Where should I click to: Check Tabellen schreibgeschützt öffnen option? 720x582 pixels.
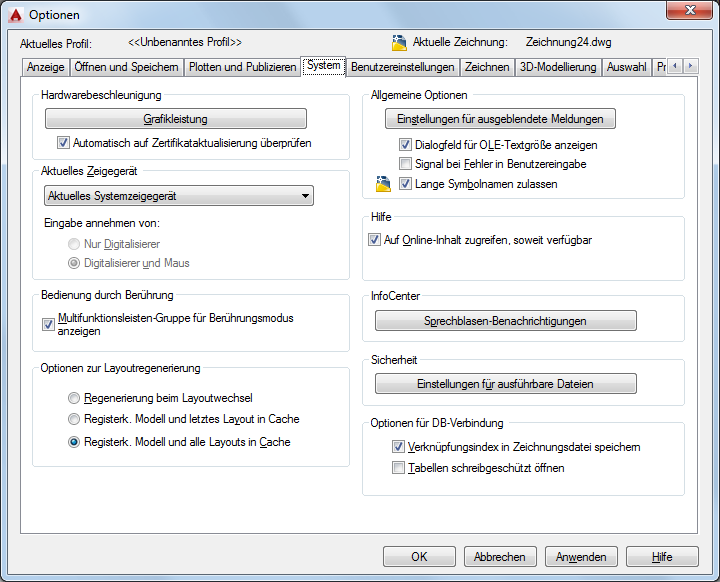[x=398, y=468]
